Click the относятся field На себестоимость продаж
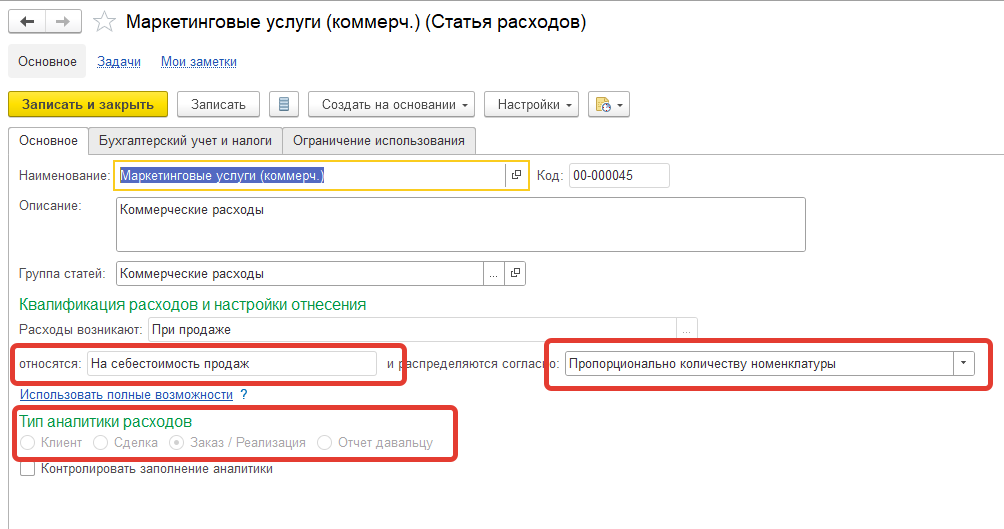Viewport: 1004px width, 529px height. (x=232, y=363)
